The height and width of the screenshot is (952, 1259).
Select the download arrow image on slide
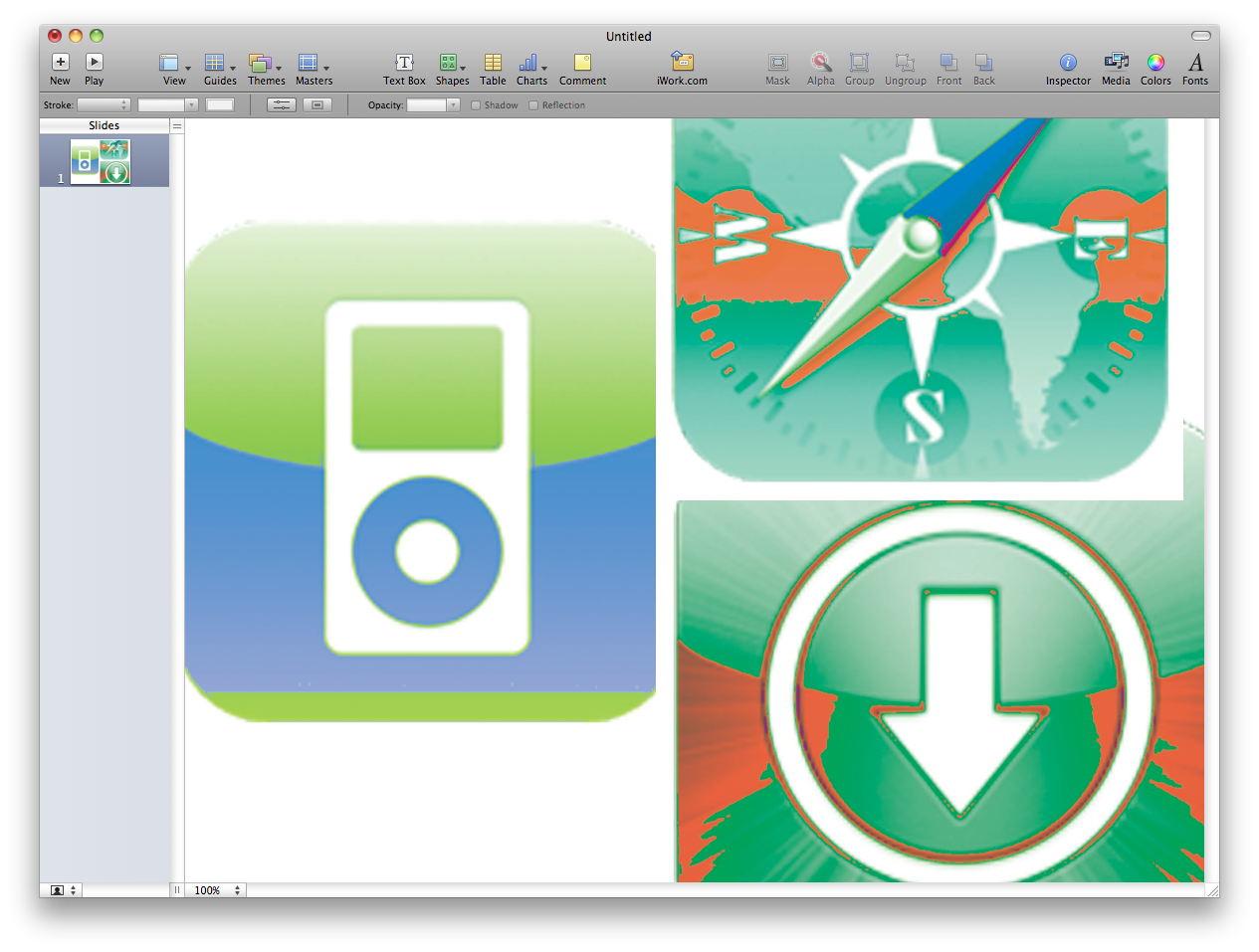[x=941, y=691]
